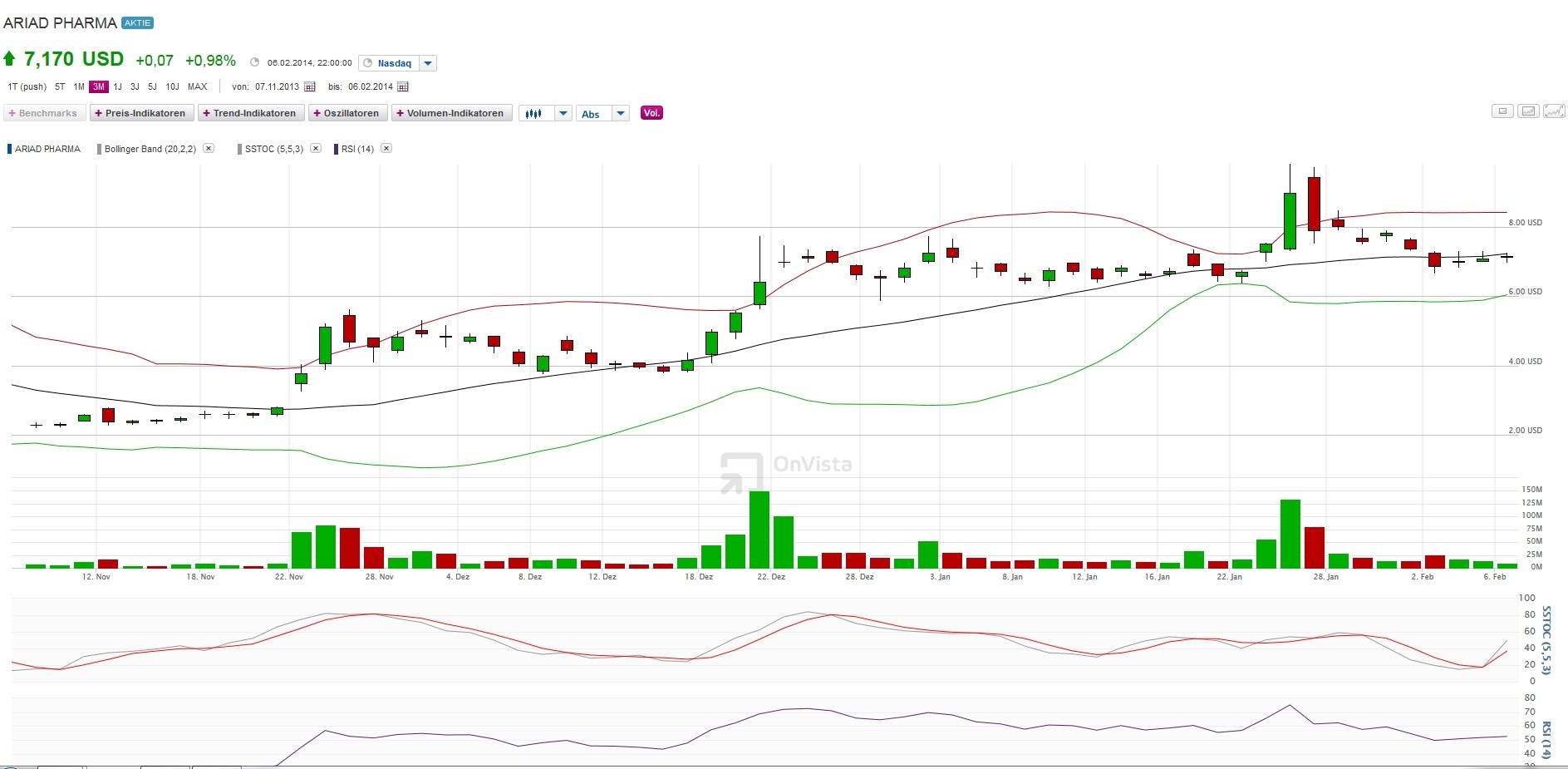
Task: Click the 'bis' date value 06.02.2014
Action: (371, 86)
